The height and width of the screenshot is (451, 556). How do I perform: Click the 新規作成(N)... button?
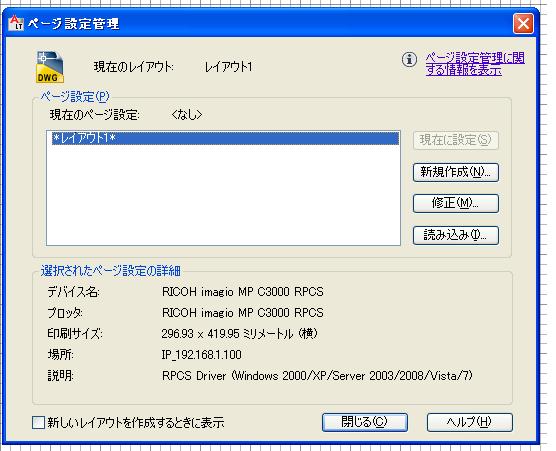coord(456,172)
